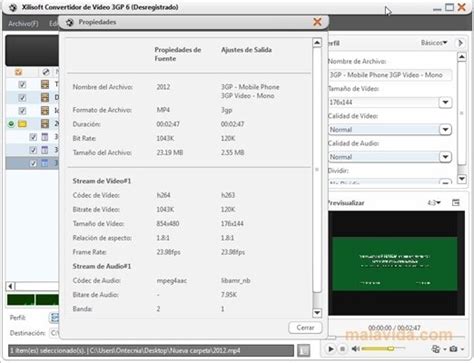Click the green video preview image
Image resolution: width=474 pixels, height=363 pixels.
[395, 263]
